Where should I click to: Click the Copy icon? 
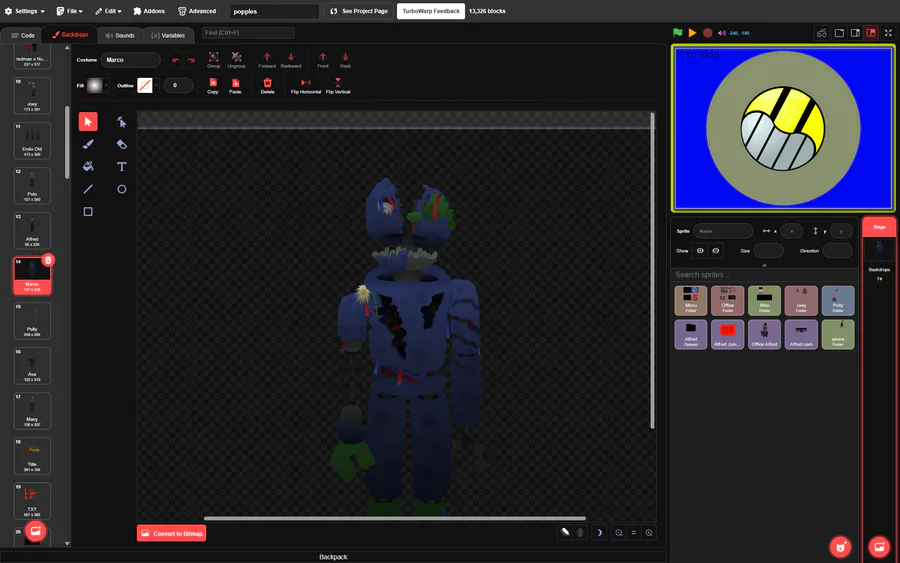tap(213, 86)
